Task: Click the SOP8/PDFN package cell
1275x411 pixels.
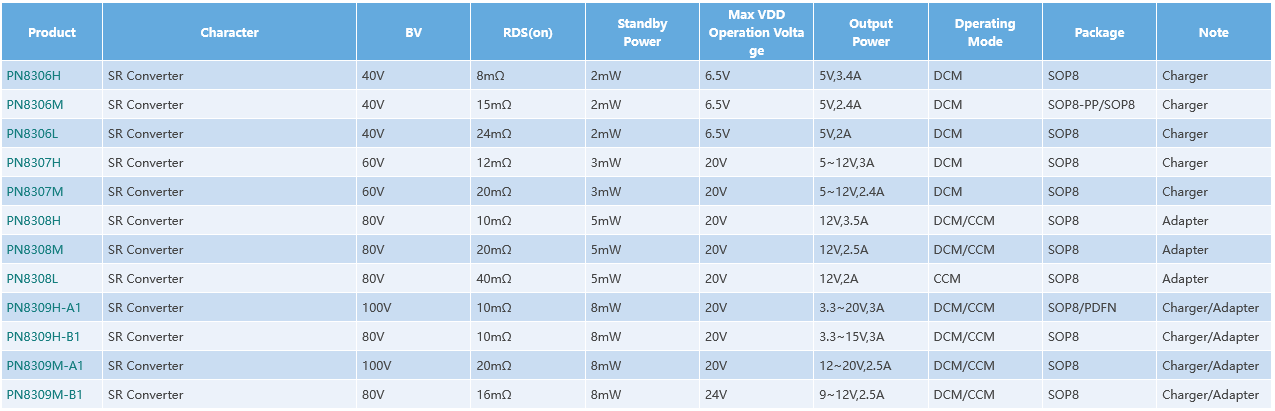Action: pyautogui.click(x=1082, y=308)
